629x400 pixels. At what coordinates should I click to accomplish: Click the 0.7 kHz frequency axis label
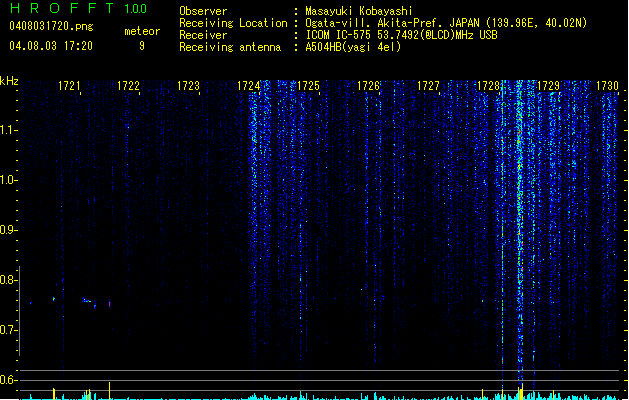(8, 330)
